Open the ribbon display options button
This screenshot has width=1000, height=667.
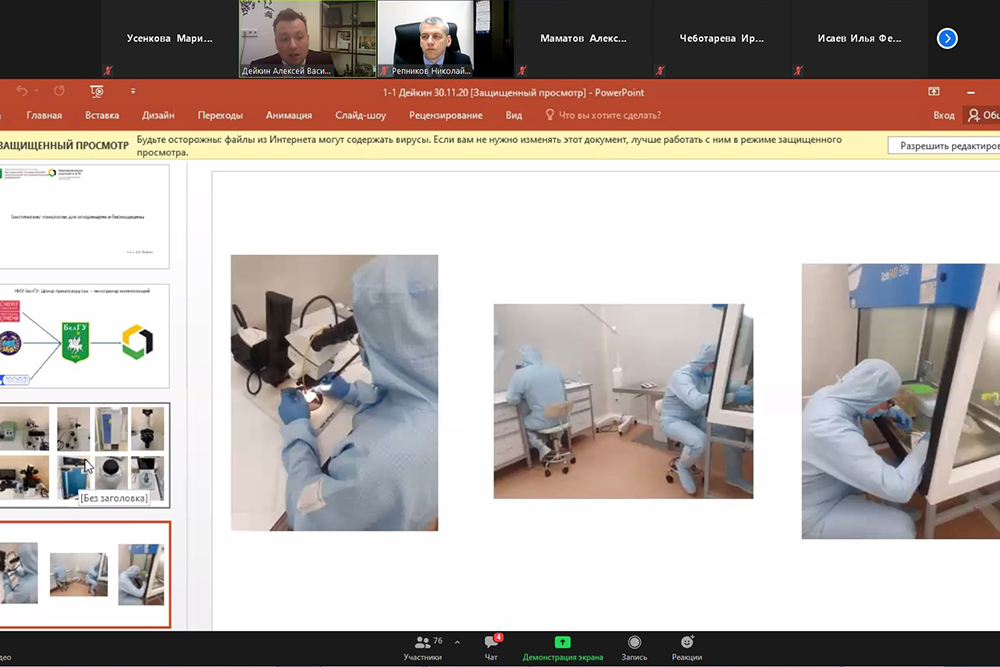[x=934, y=91]
